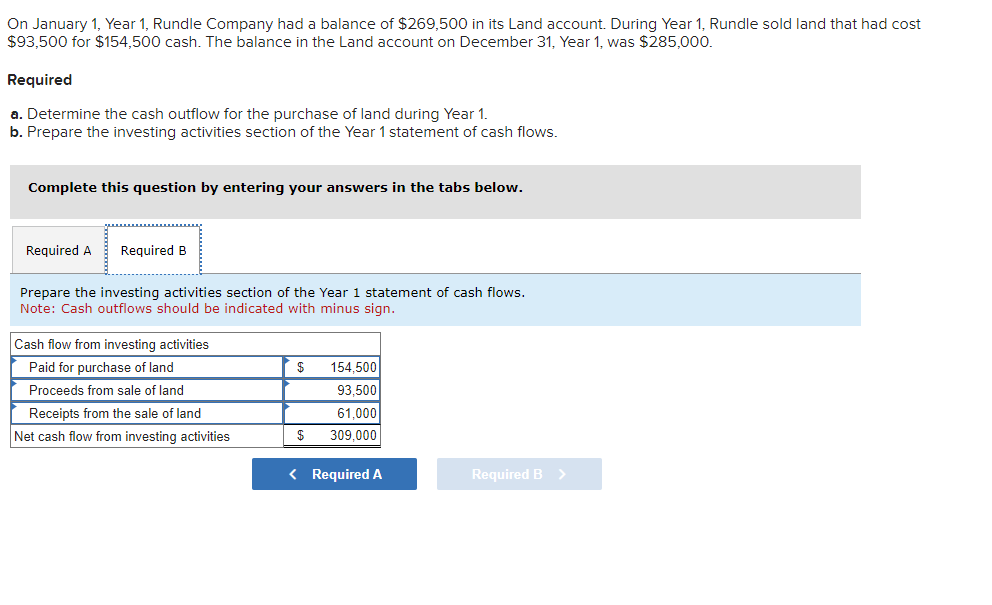Click the blue marker beside Receipts from the sale of land
The width and height of the screenshot is (992, 605).
click(x=13, y=406)
